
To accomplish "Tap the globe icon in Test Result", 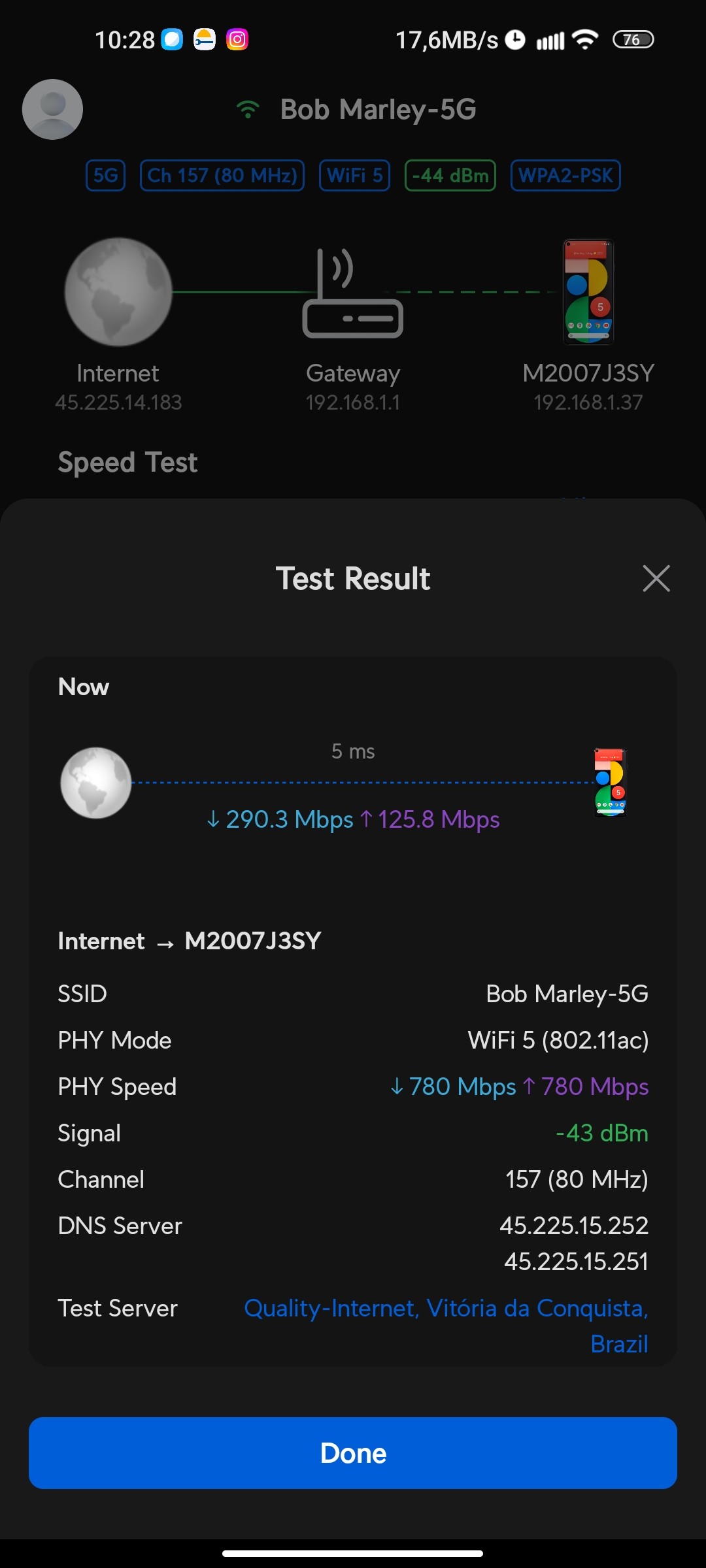I will 96,783.
